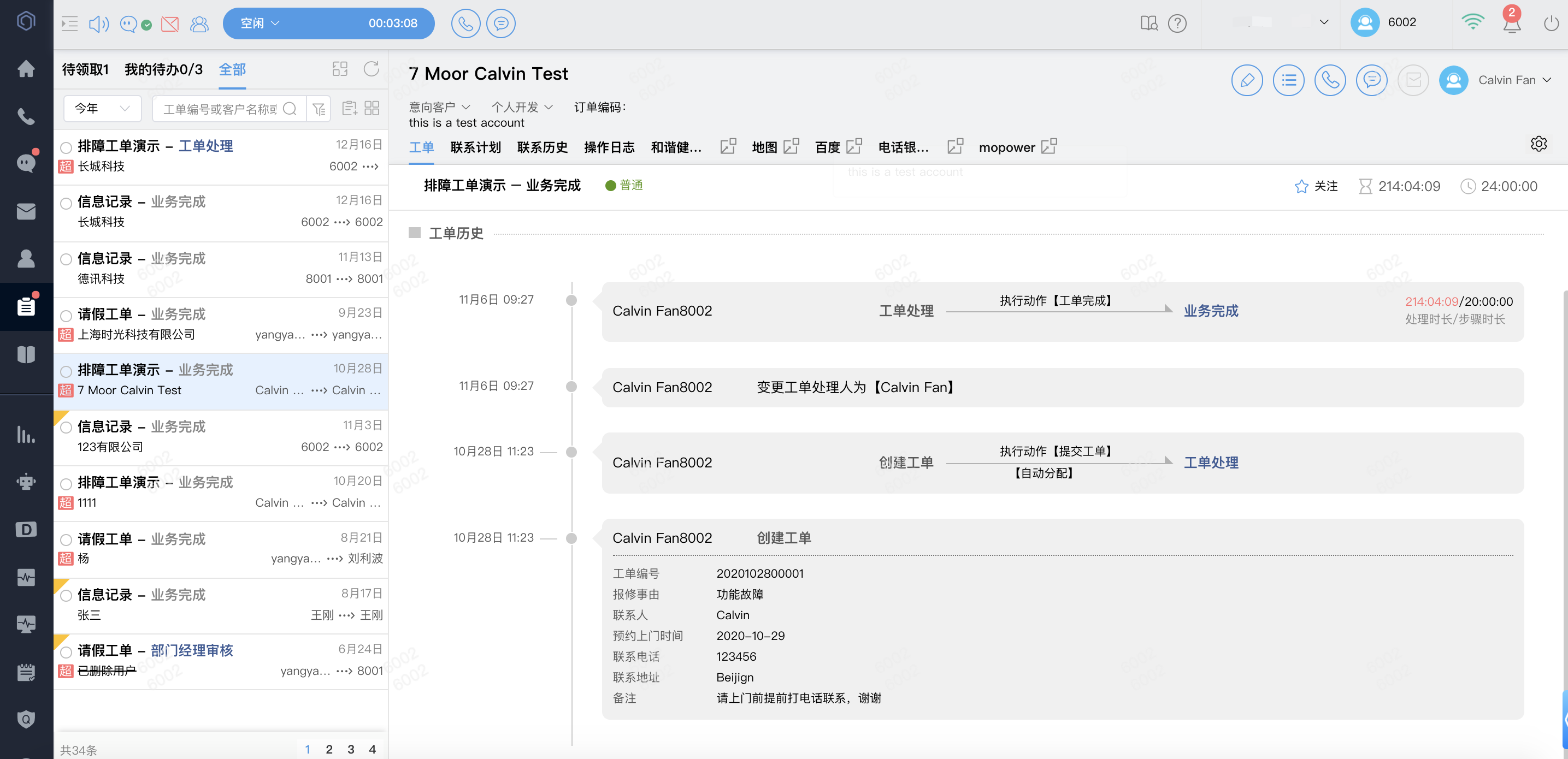Viewport: 1568px width, 759px height.
Task: Click the star 关注 follow icon
Action: 1301,186
